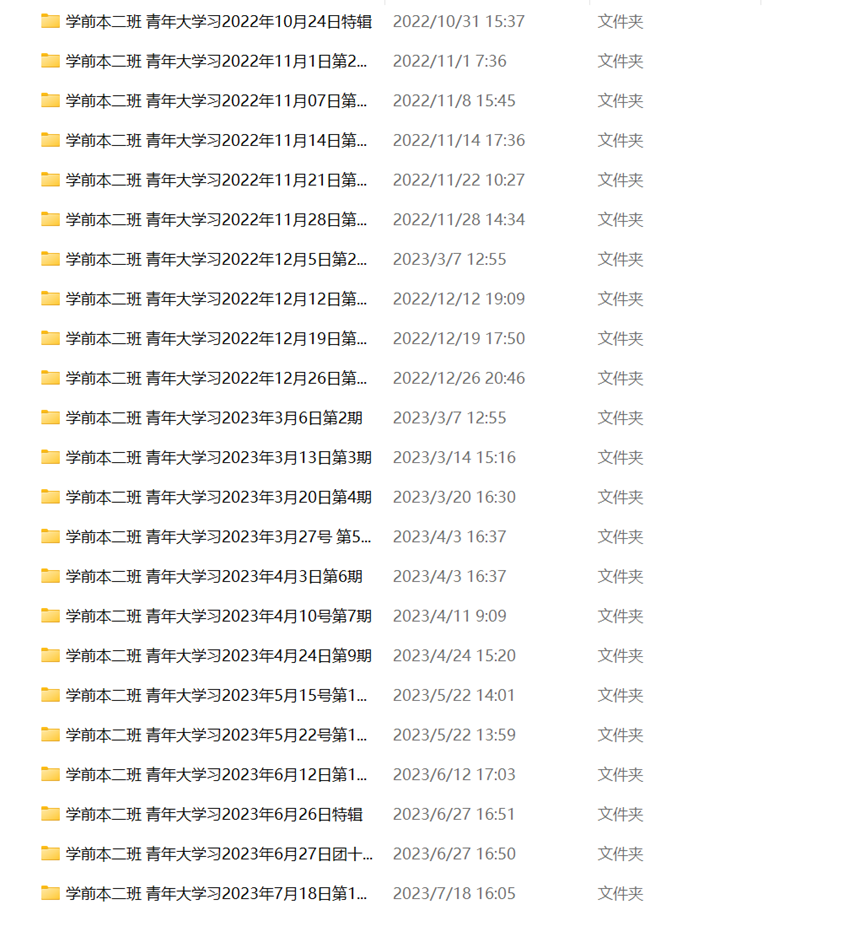This screenshot has width=865, height=937.
Task: Click 文件夹 type of 2022年11月28日 row
Action: pyautogui.click(x=620, y=220)
